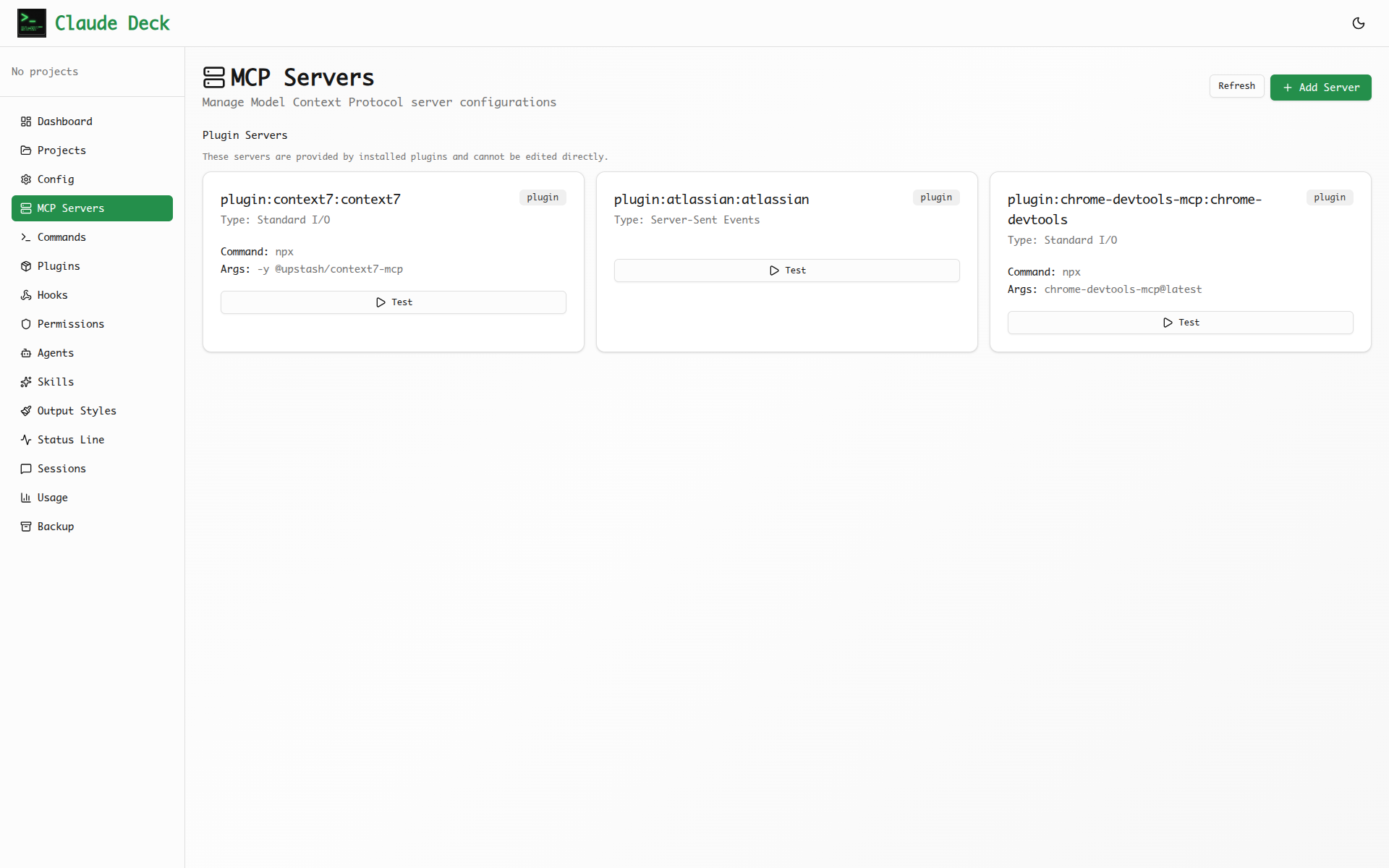The image size is (1389, 868).
Task: Open Permissions via the shield icon
Action: [26, 324]
